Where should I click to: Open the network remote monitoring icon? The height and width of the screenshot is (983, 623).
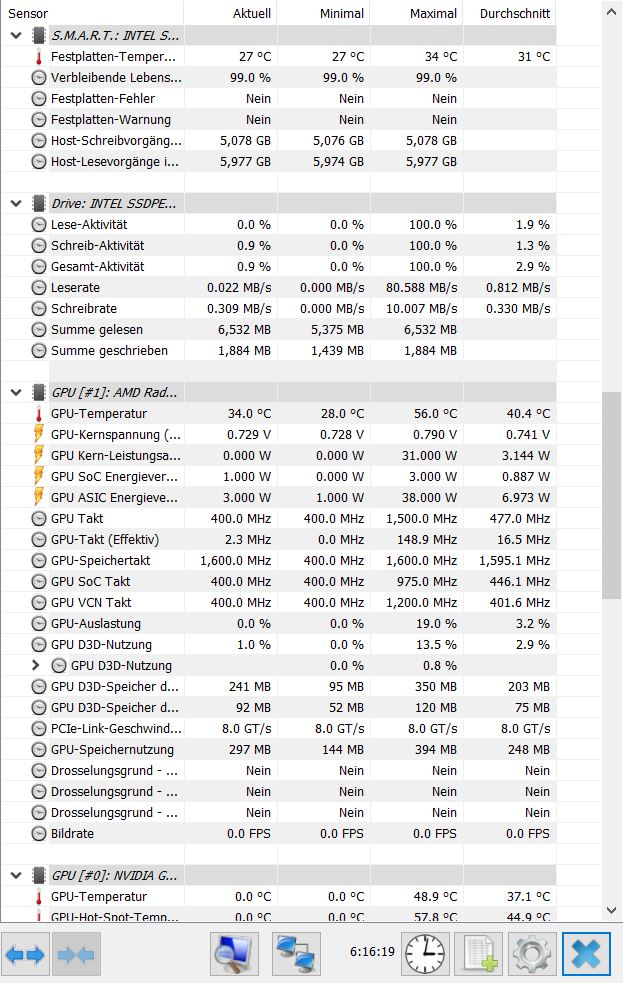click(x=296, y=955)
